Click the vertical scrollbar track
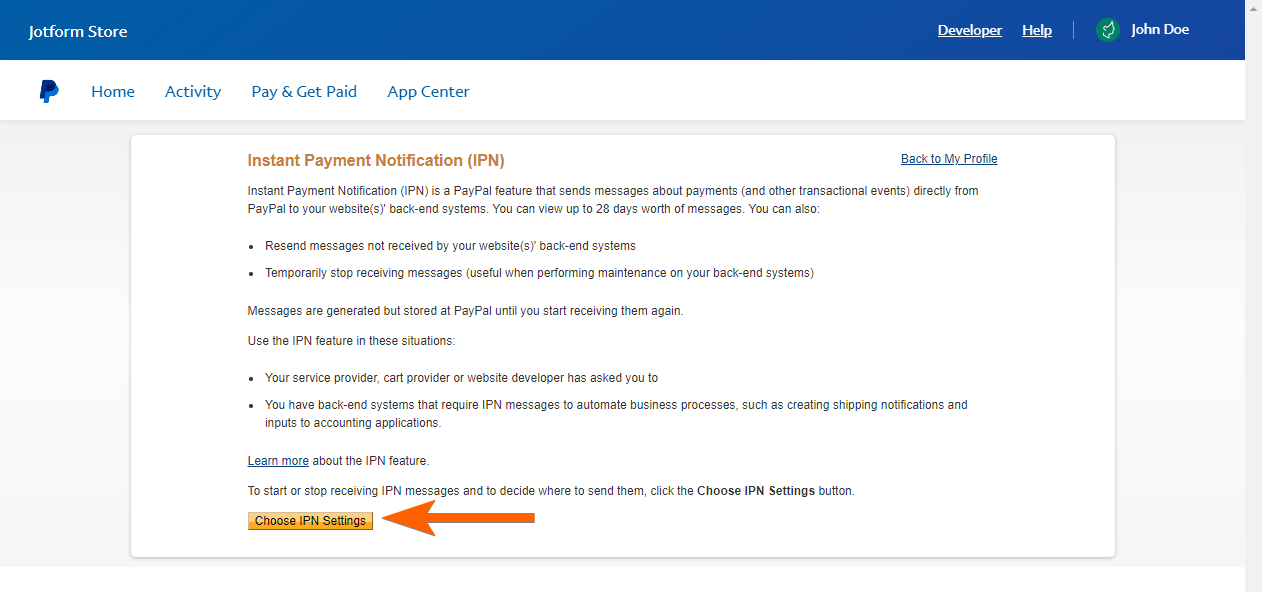Screen dimensions: 1262x592 coord(1253,300)
